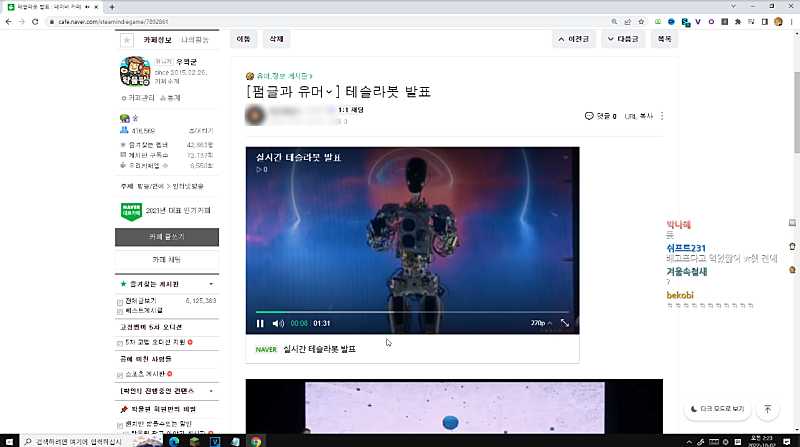Open the purple V extension icon
This screenshot has width=800, height=447.
698,22
